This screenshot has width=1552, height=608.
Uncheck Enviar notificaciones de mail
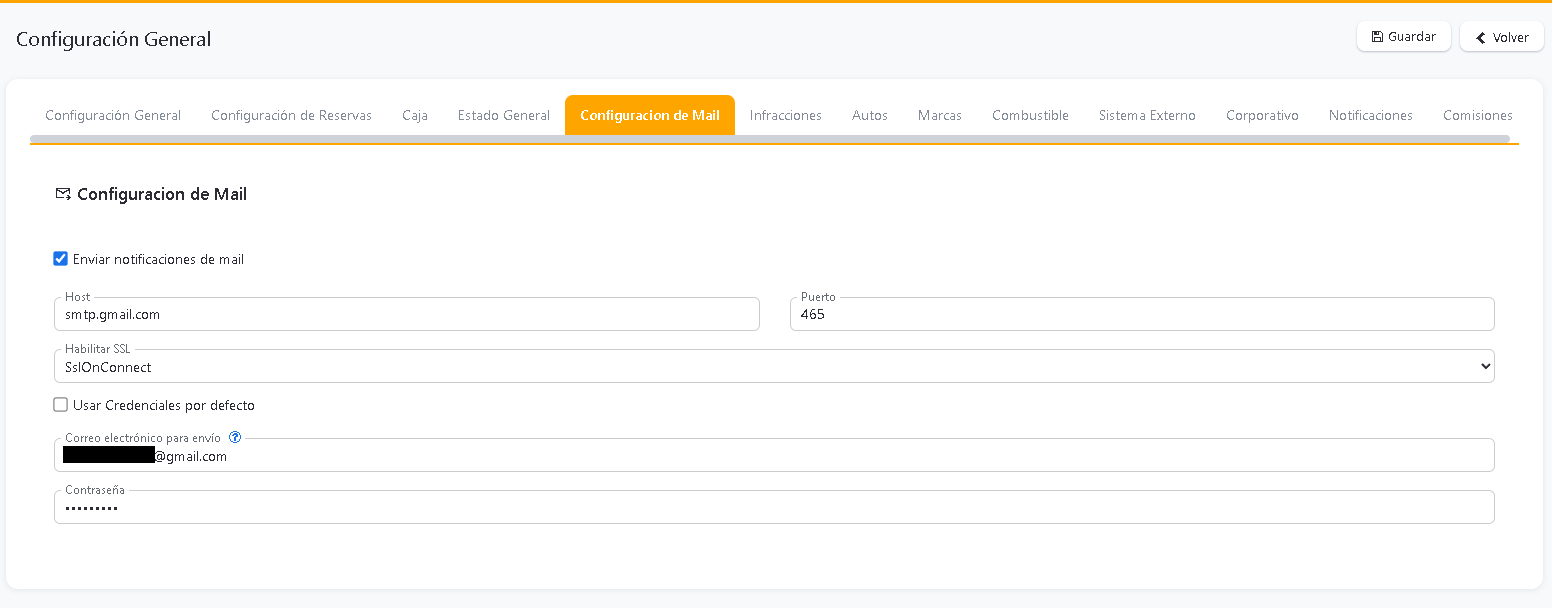[60, 259]
